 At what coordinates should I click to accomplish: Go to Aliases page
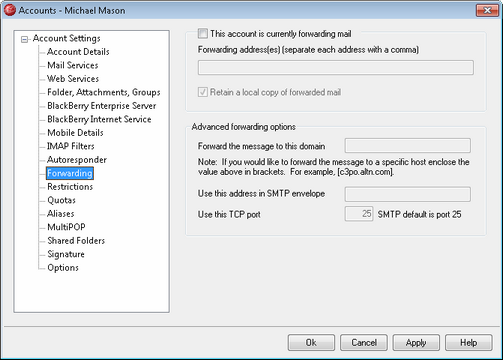coord(61,214)
